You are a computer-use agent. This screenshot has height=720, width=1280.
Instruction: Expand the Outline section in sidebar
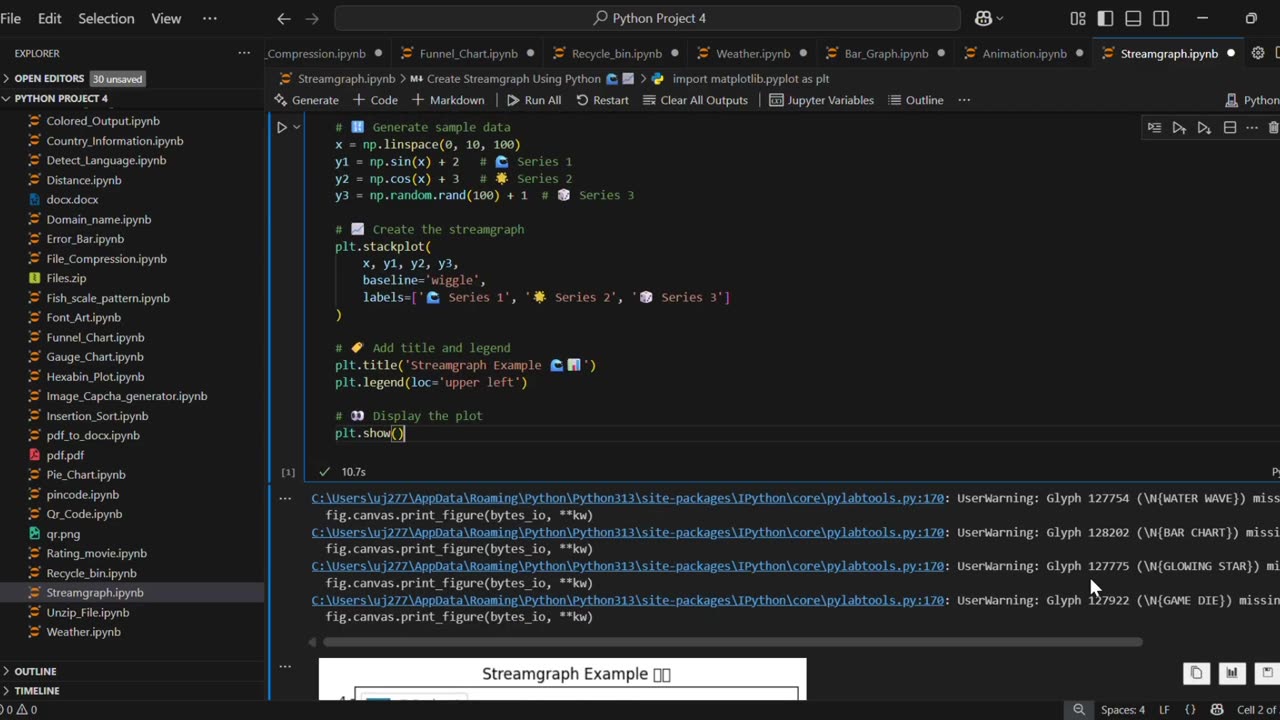tap(35, 671)
